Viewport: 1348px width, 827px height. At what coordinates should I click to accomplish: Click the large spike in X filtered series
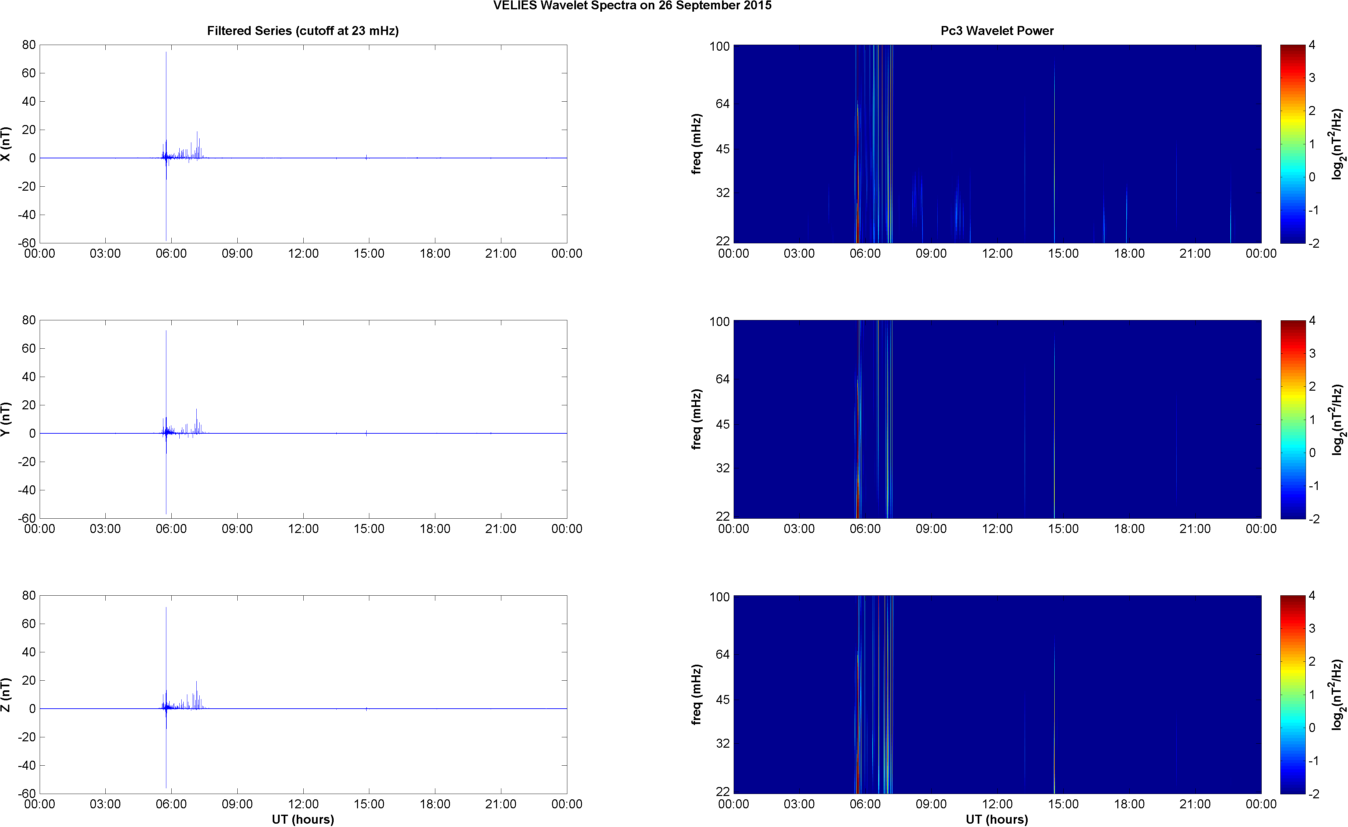point(166,145)
